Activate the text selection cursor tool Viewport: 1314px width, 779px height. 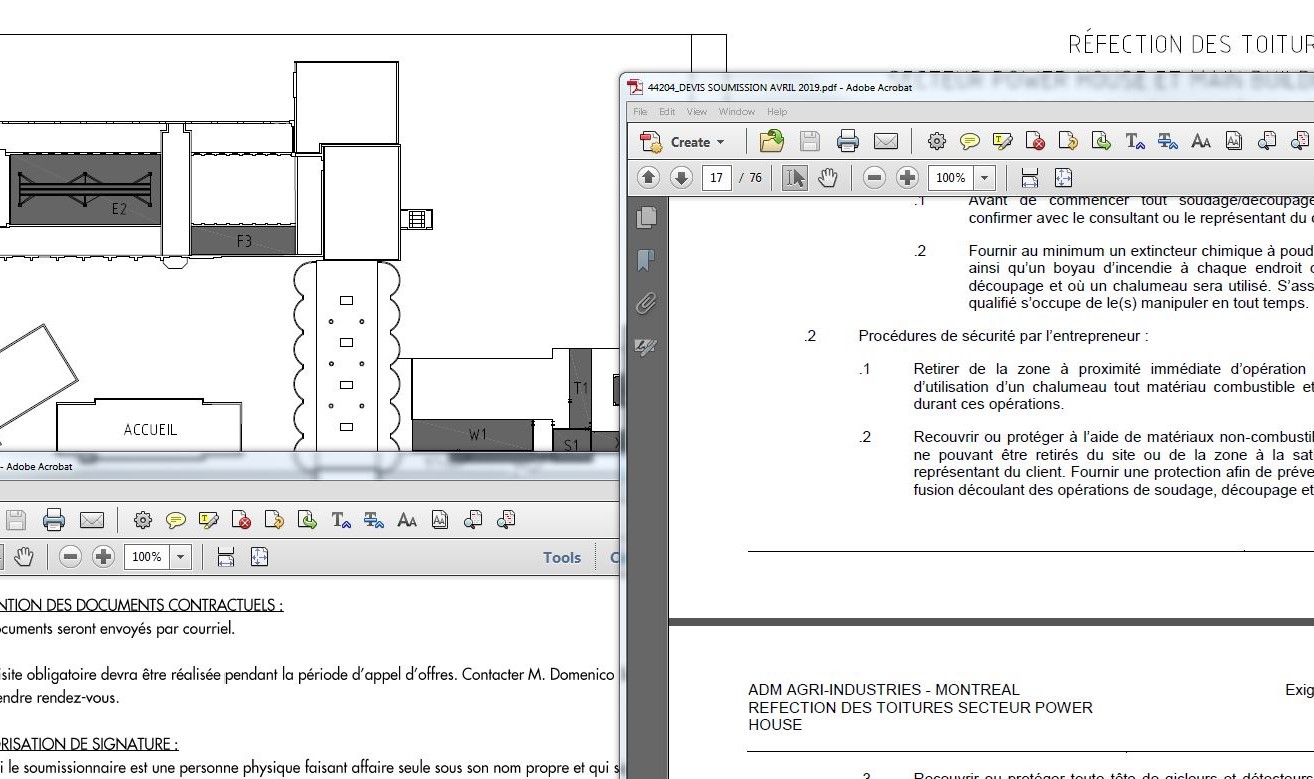click(795, 178)
